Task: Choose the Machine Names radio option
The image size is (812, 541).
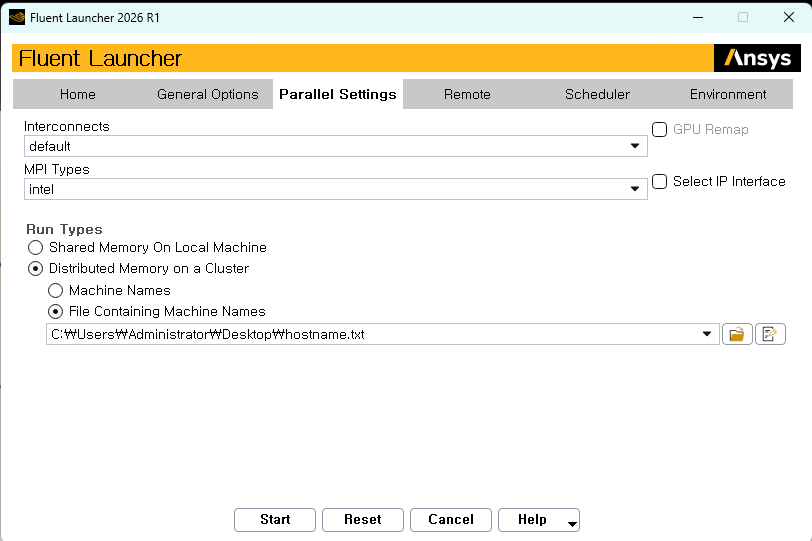Action: tap(56, 290)
